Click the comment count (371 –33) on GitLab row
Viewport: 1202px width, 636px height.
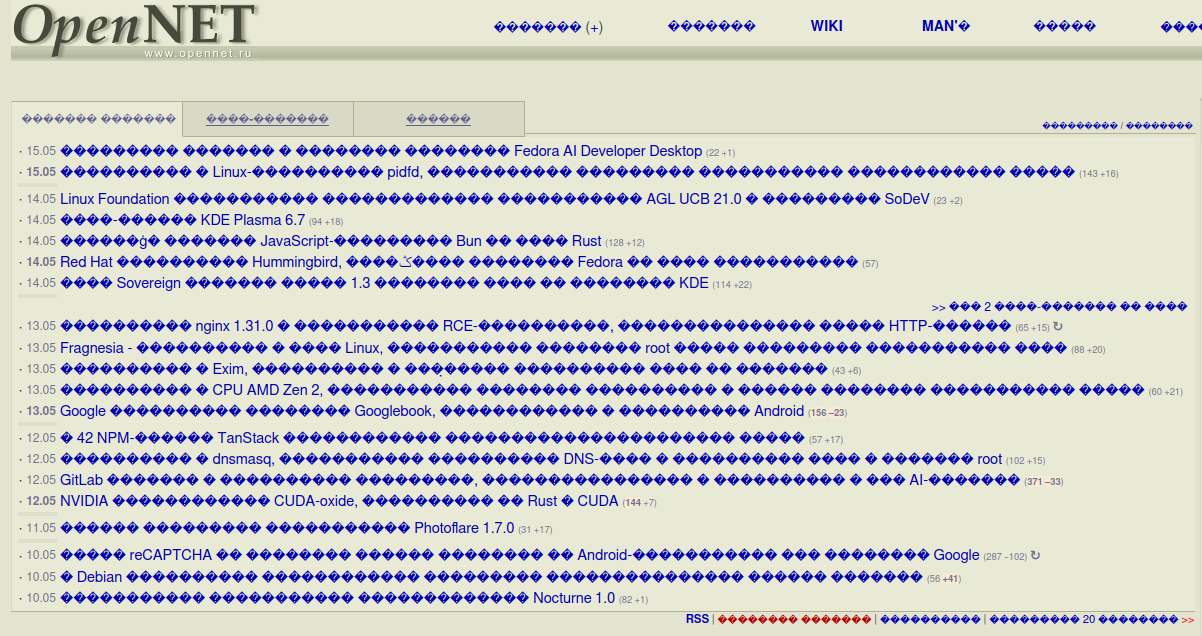(1043, 482)
